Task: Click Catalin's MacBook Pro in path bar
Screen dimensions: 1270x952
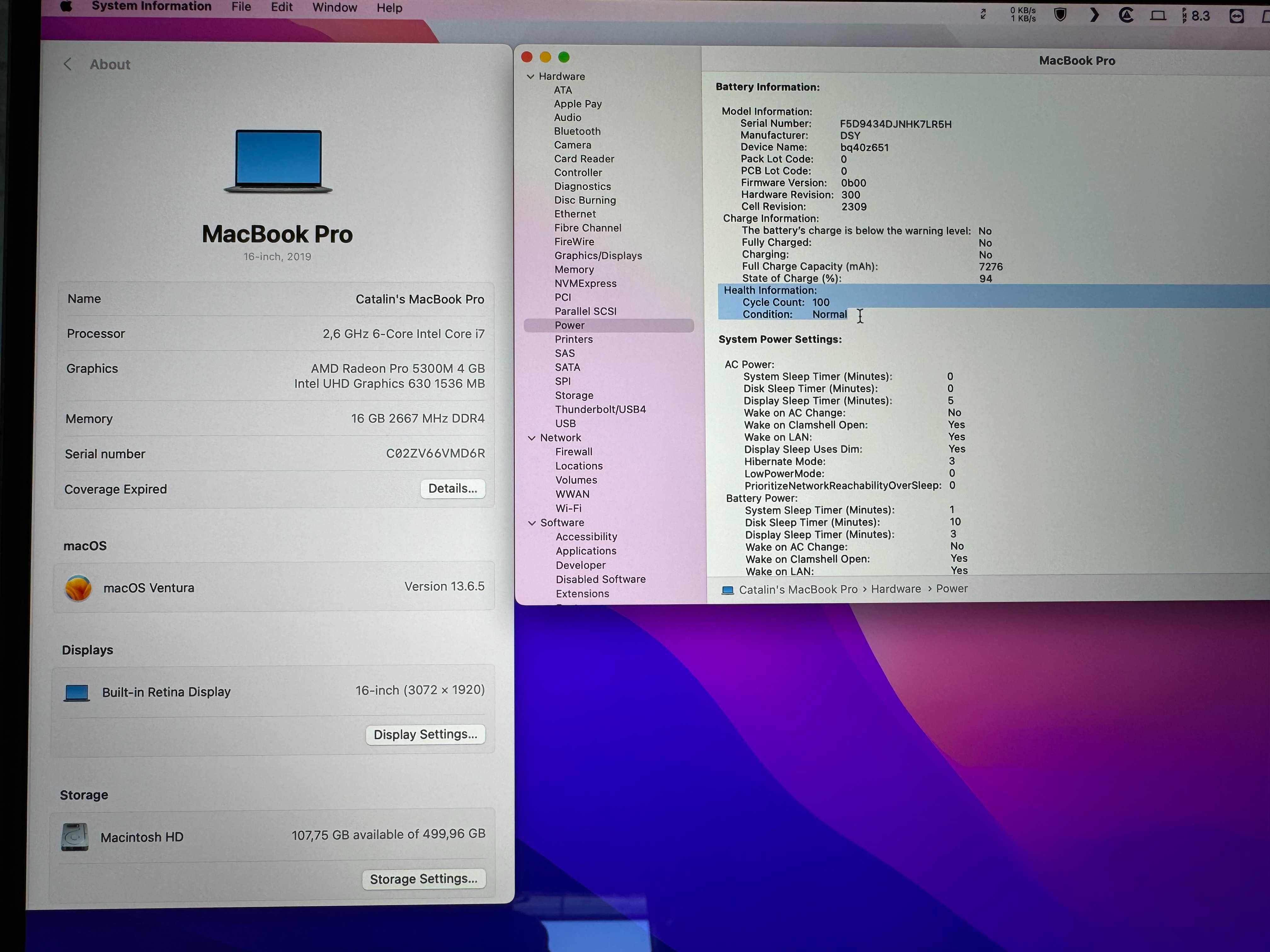Action: (x=798, y=590)
